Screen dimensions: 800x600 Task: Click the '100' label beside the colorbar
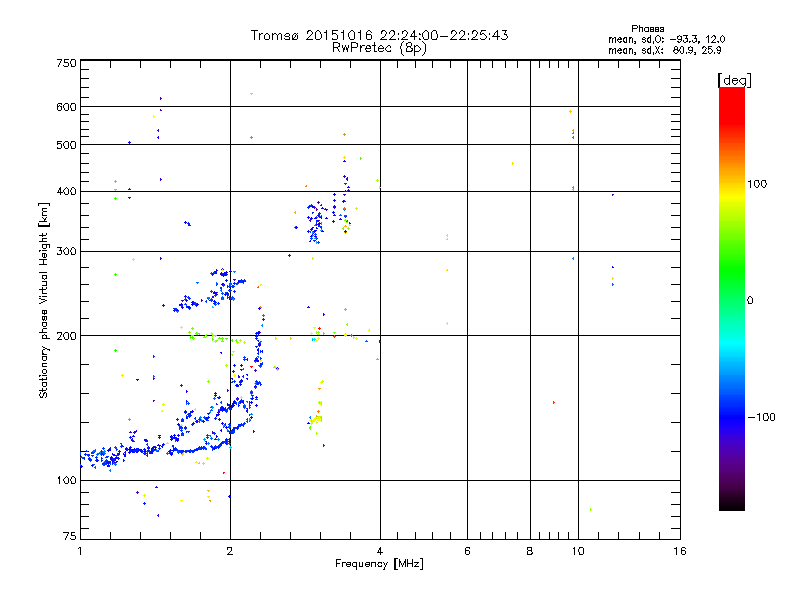pyautogui.click(x=757, y=184)
